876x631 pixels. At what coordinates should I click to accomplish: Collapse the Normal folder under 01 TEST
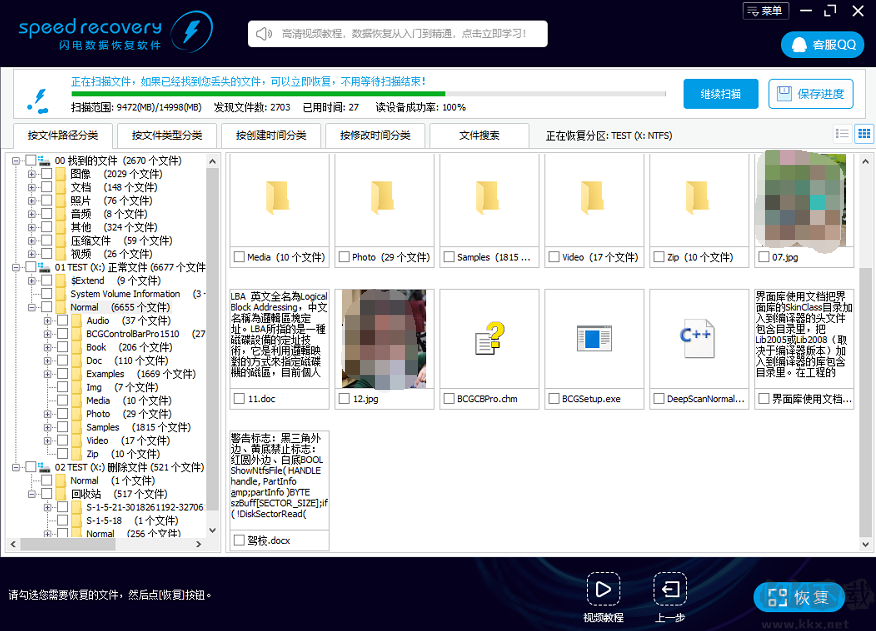click(32, 307)
